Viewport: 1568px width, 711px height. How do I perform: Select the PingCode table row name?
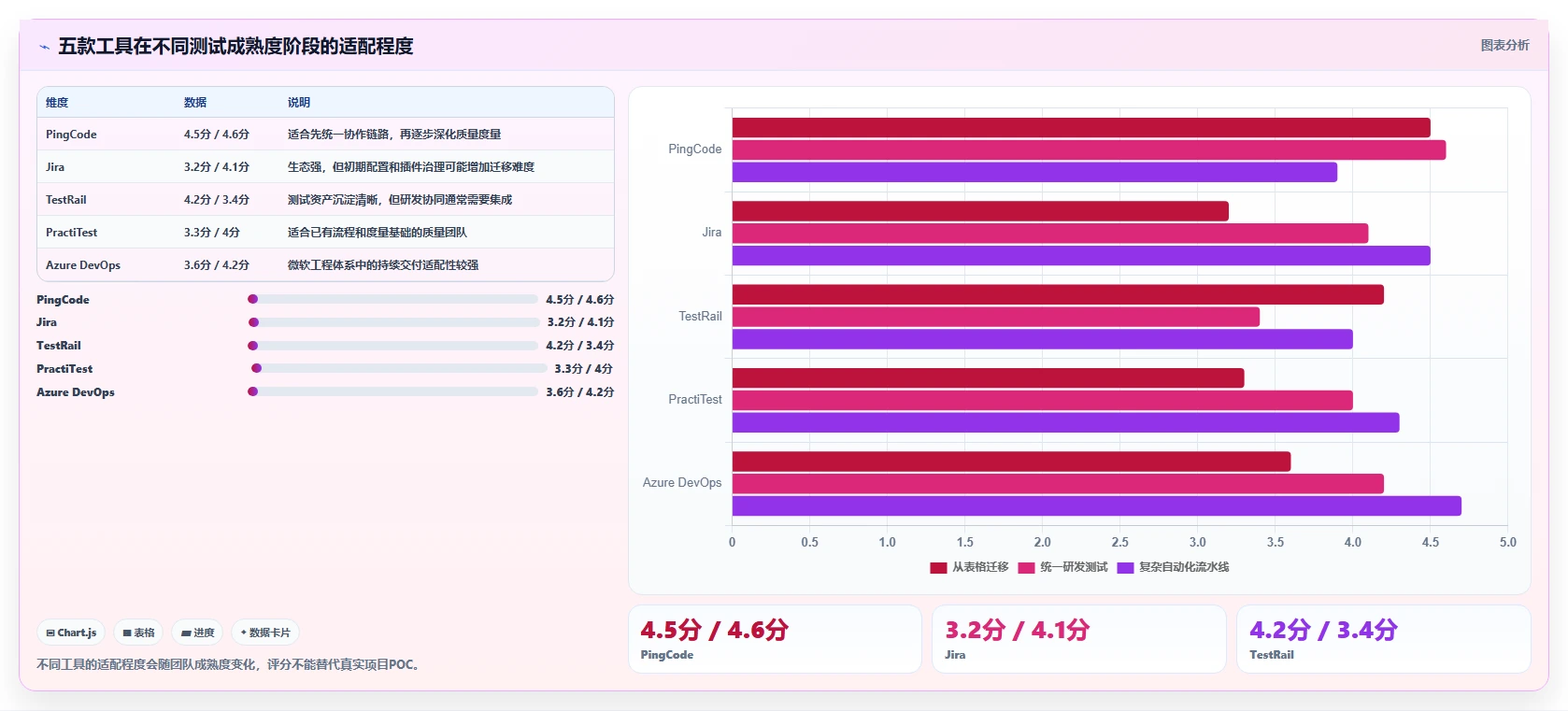(x=71, y=135)
